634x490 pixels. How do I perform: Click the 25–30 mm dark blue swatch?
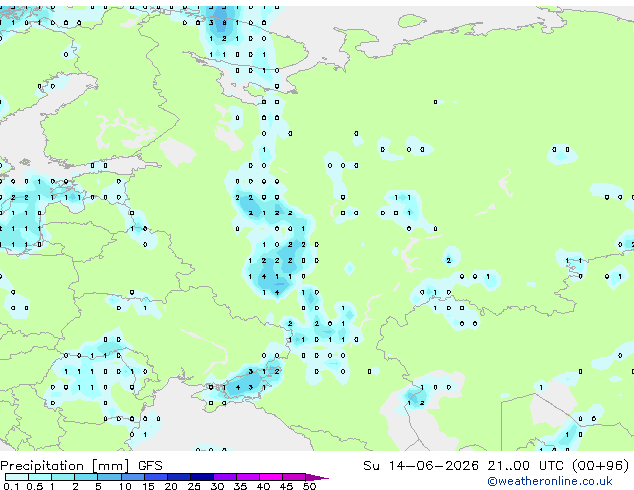[202, 477]
